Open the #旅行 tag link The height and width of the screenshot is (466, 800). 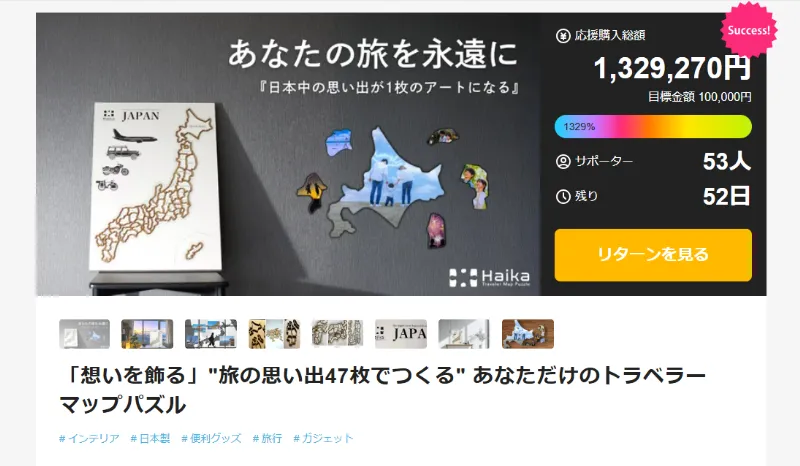click(x=267, y=438)
